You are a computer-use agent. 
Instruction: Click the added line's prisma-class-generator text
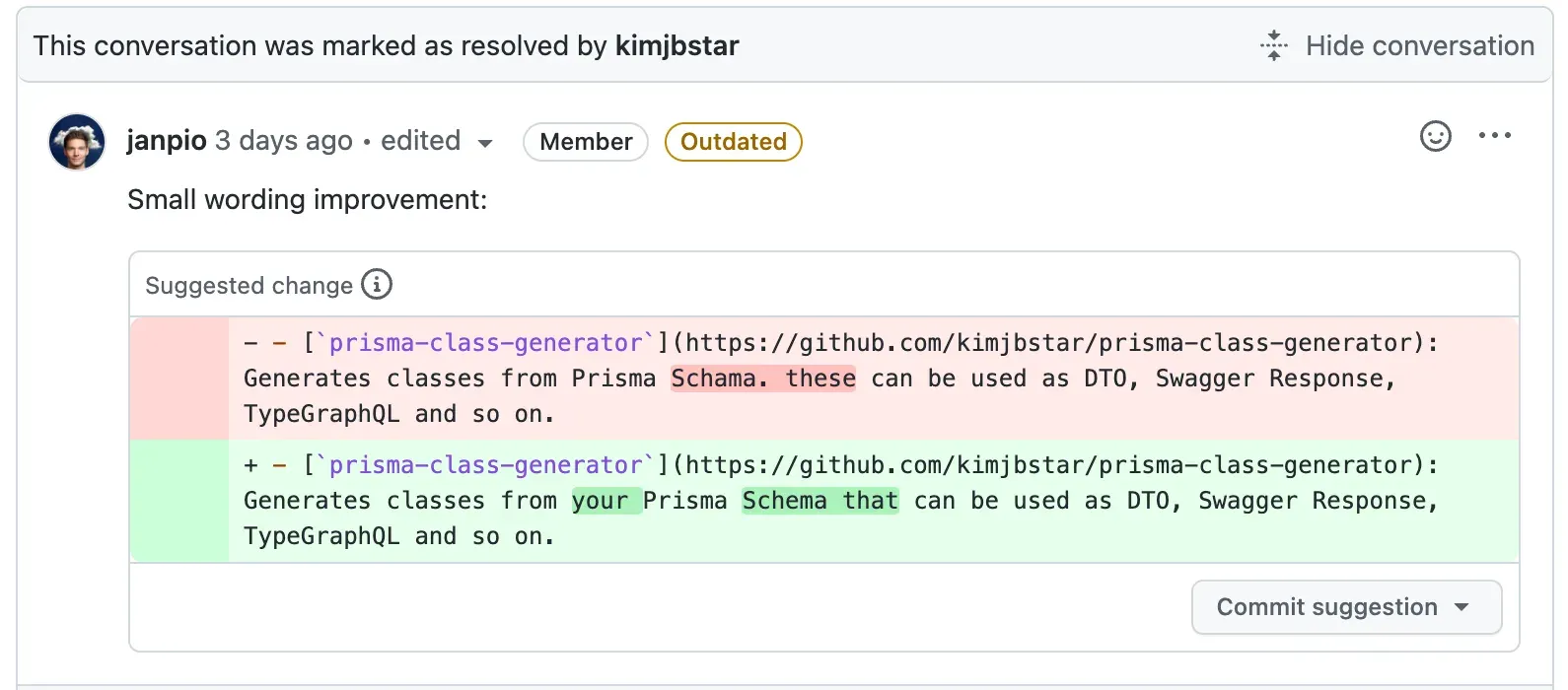pos(485,465)
